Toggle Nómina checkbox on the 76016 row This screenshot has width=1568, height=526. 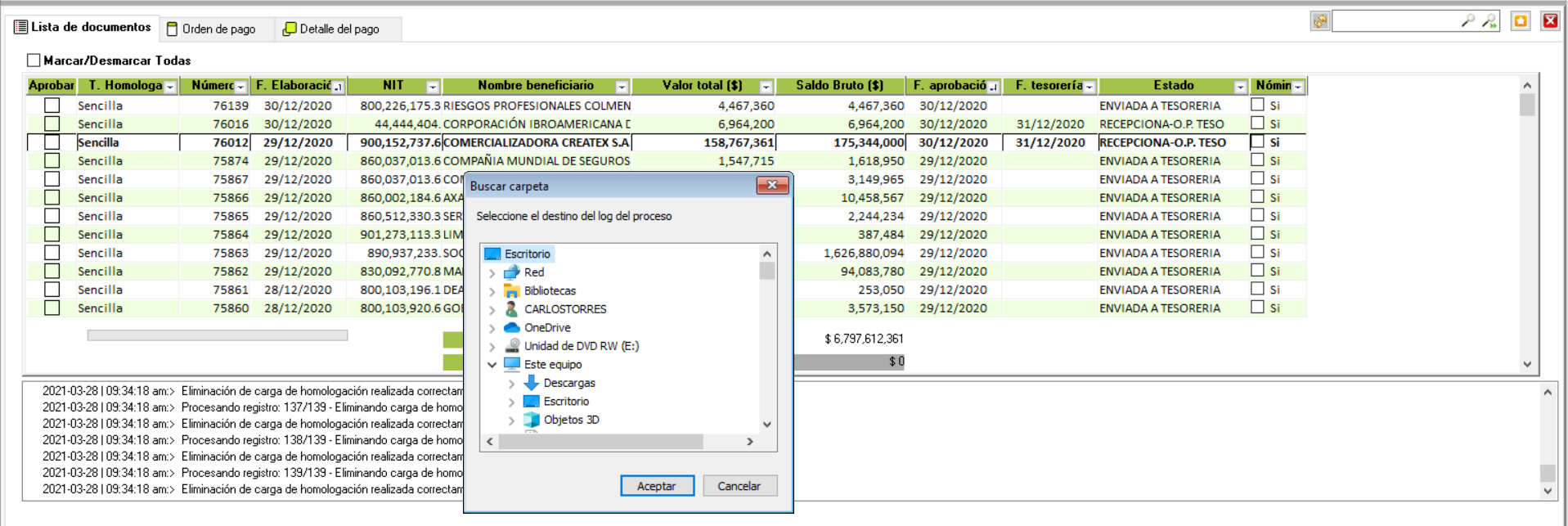pyautogui.click(x=1257, y=124)
